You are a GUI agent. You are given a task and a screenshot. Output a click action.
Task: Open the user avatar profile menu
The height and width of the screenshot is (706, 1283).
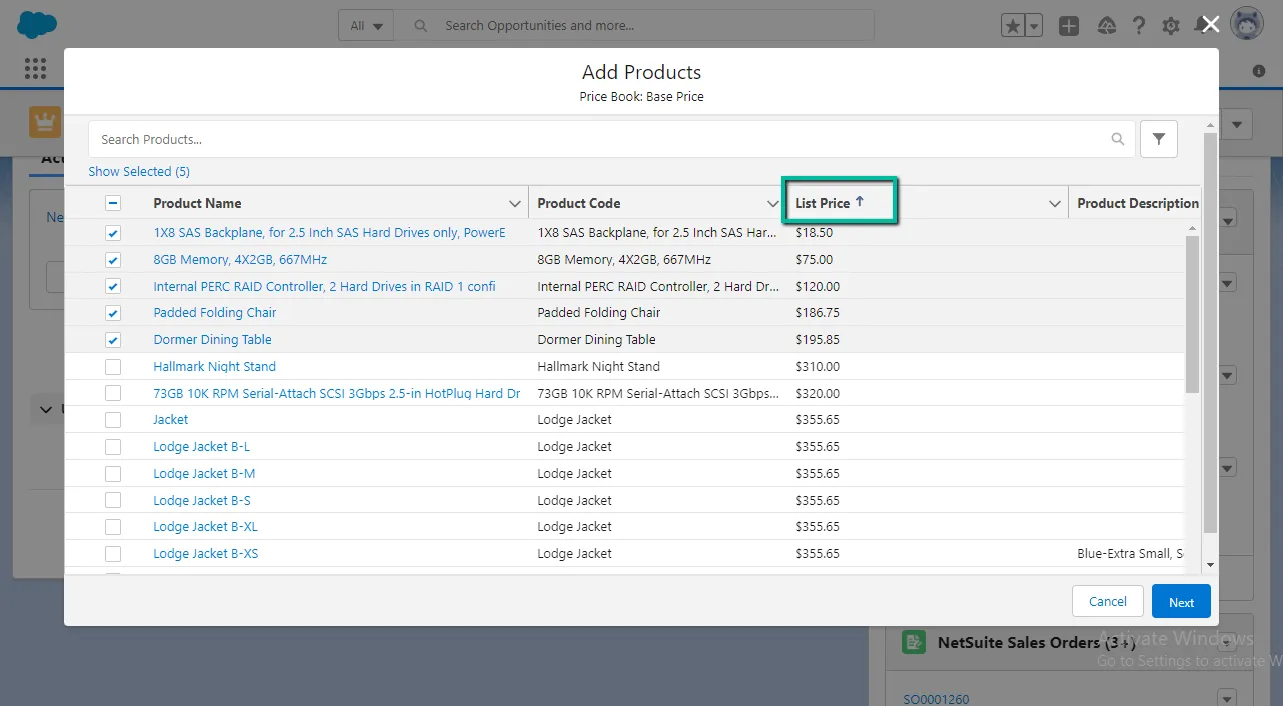(1247, 24)
